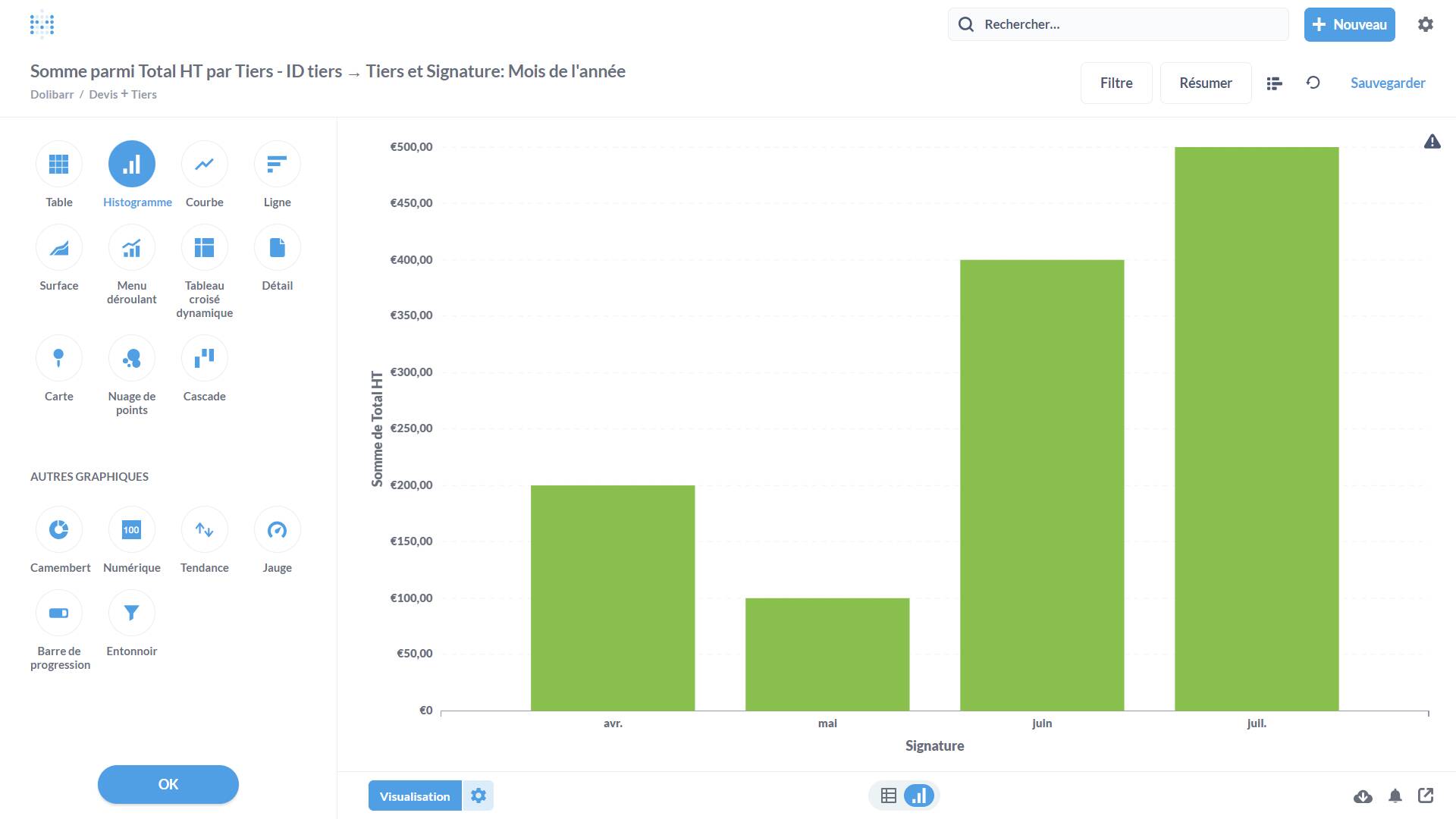Switch to table view toggle
Viewport: 1456px width, 819px height.
[x=889, y=795]
